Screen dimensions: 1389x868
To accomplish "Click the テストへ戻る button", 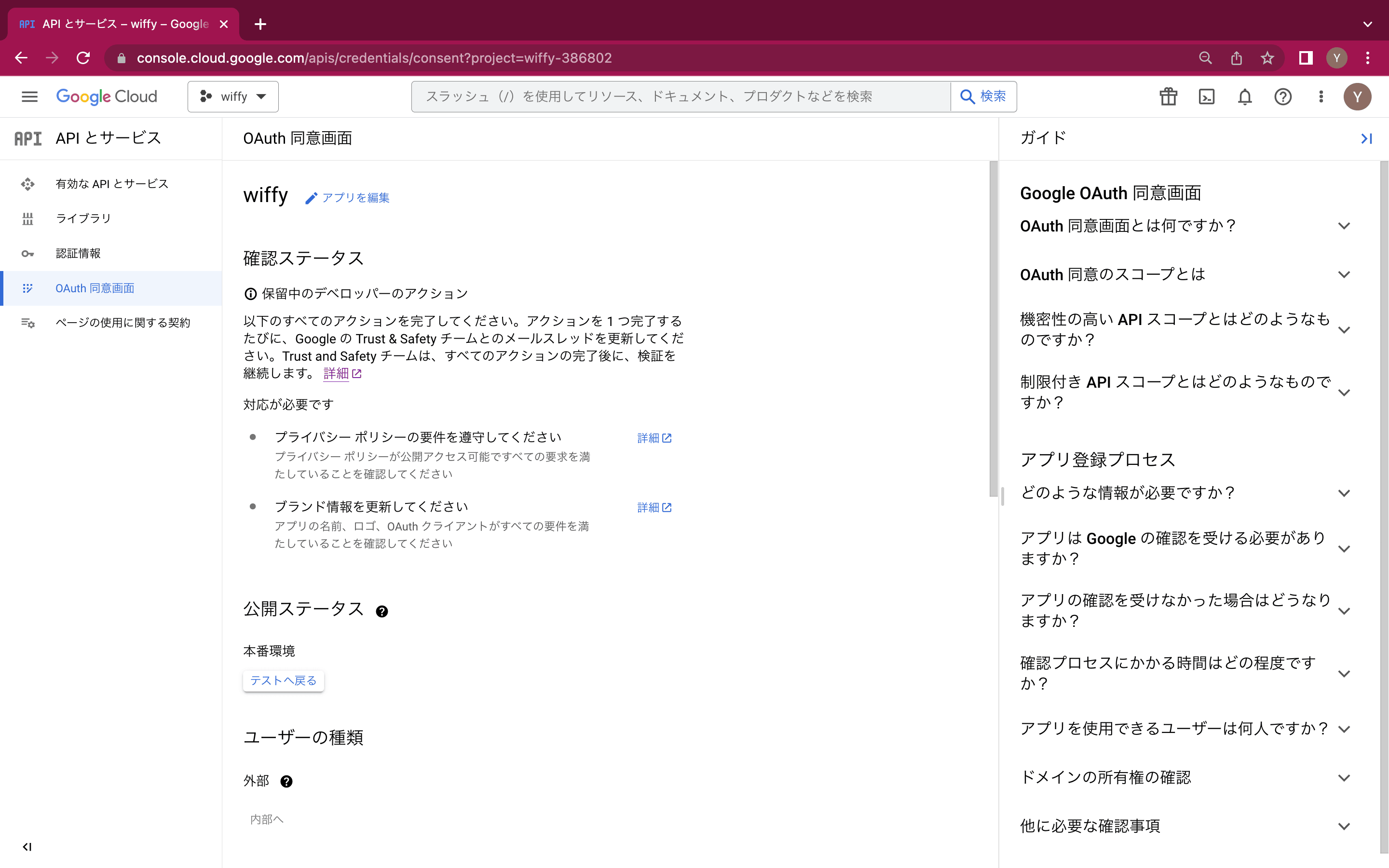I will 284,680.
